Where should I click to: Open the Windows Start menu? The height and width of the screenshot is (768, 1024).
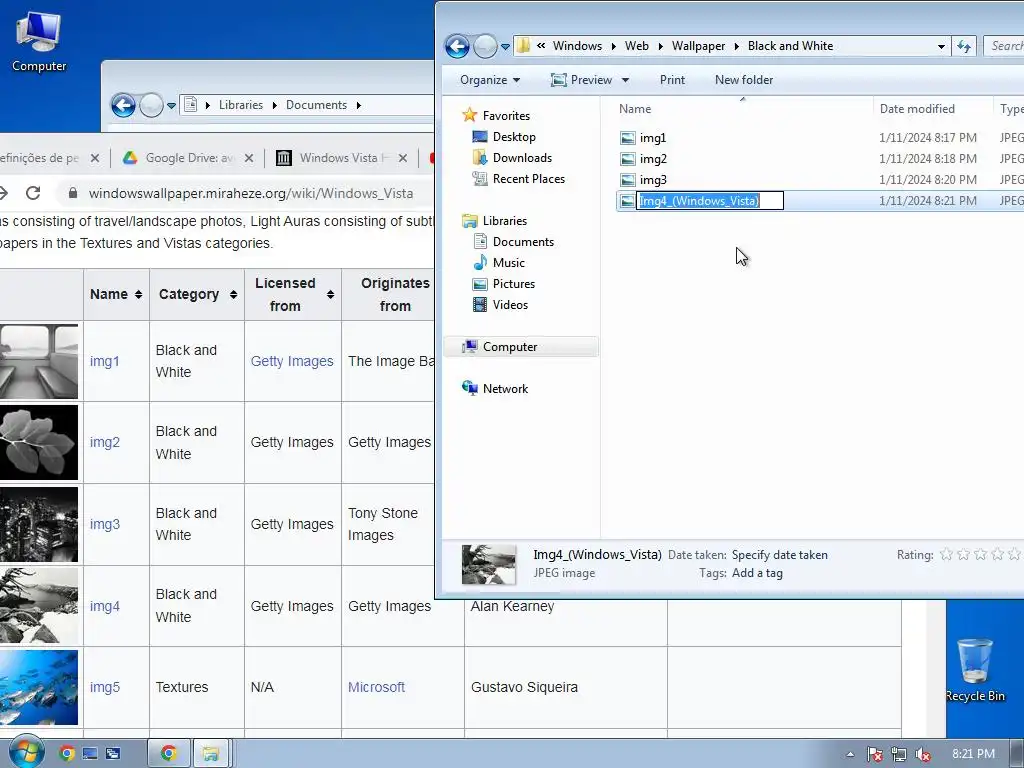click(27, 753)
